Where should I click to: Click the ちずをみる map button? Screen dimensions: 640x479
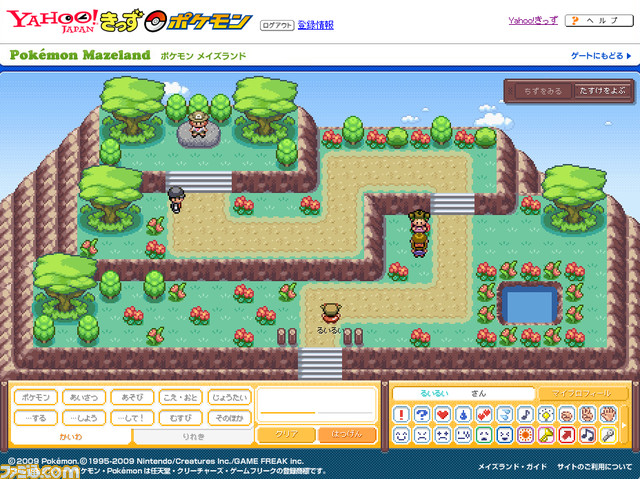click(543, 91)
